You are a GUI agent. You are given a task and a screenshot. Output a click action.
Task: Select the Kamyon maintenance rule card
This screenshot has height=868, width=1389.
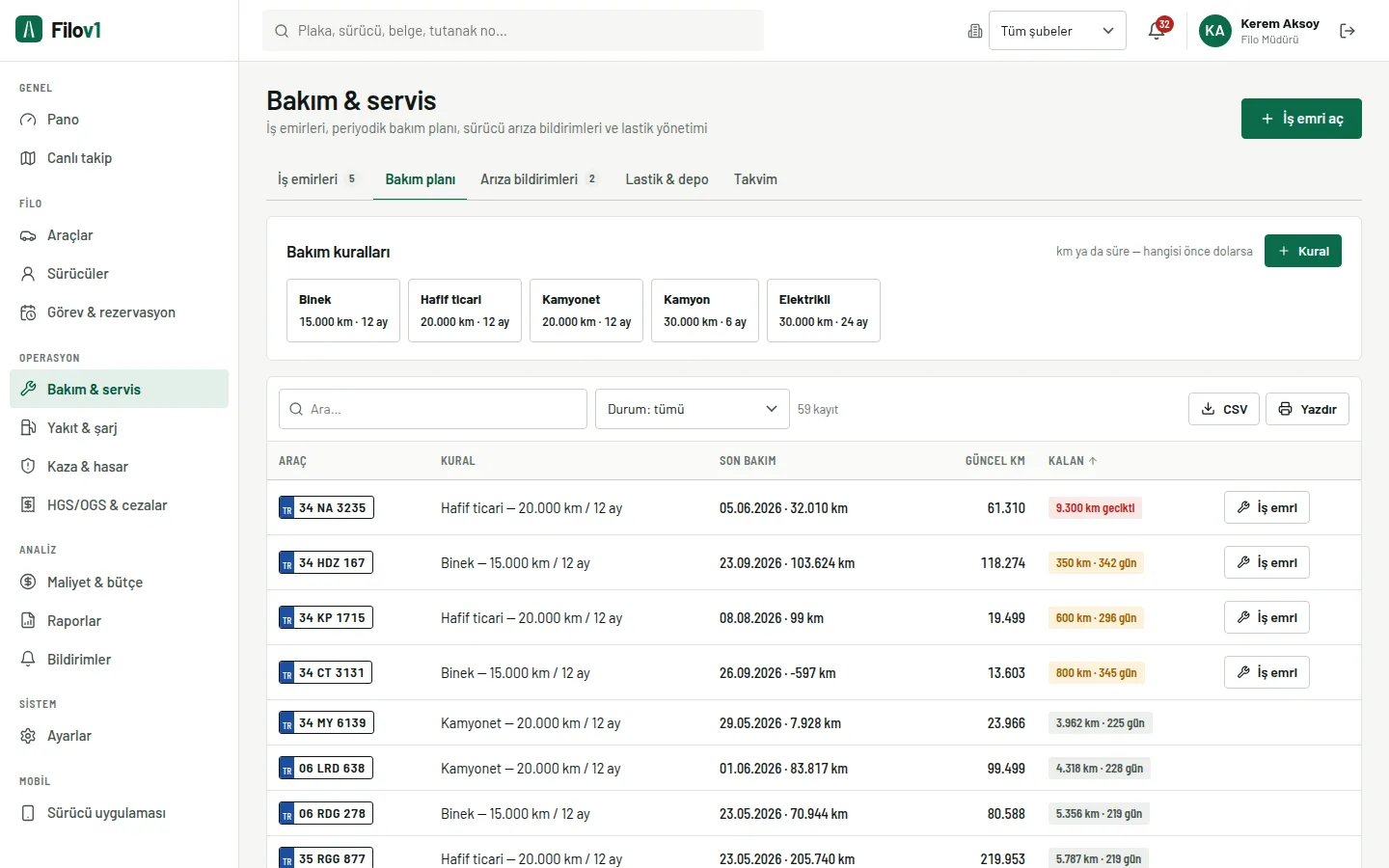(x=705, y=311)
